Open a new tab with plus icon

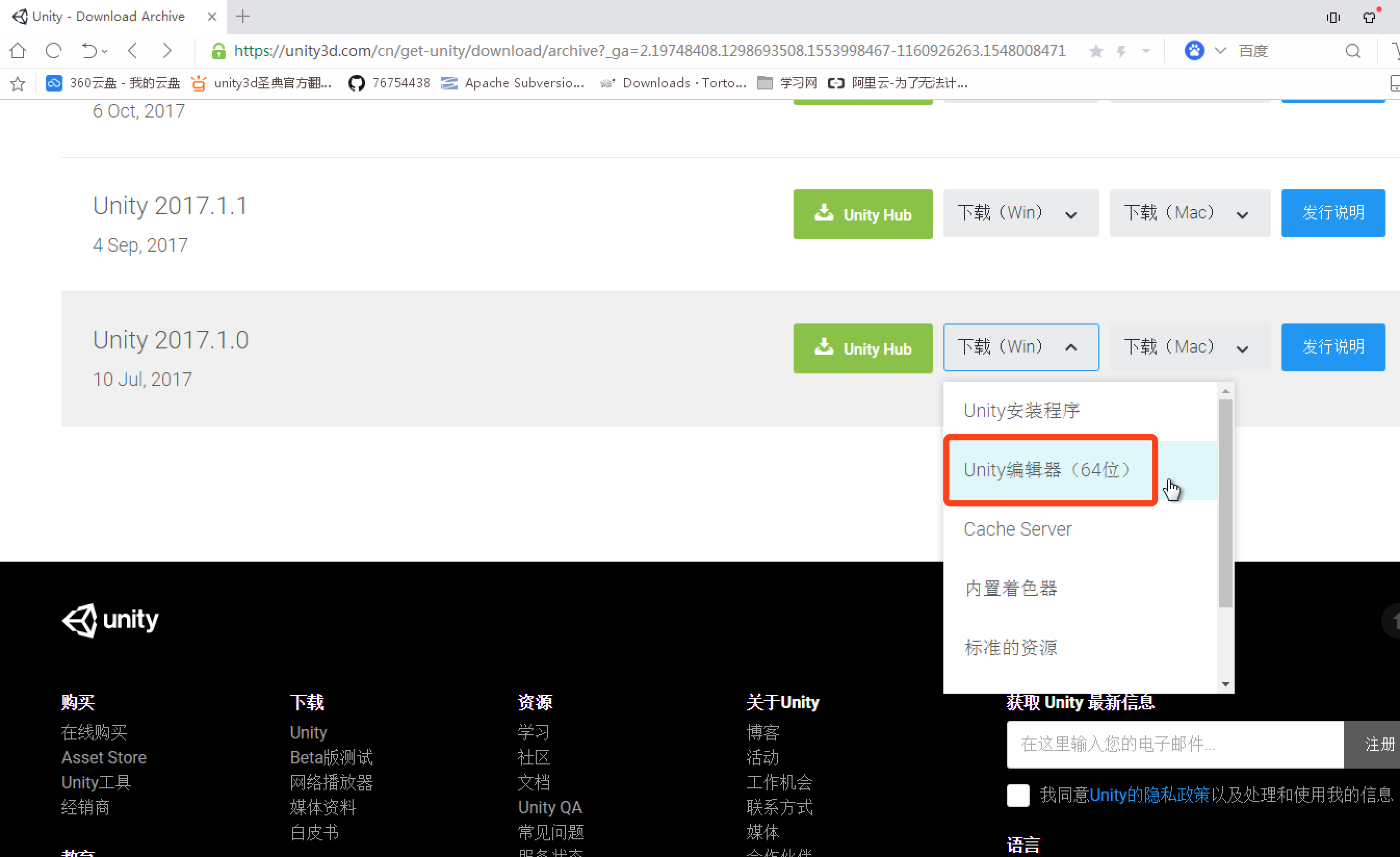(243, 17)
